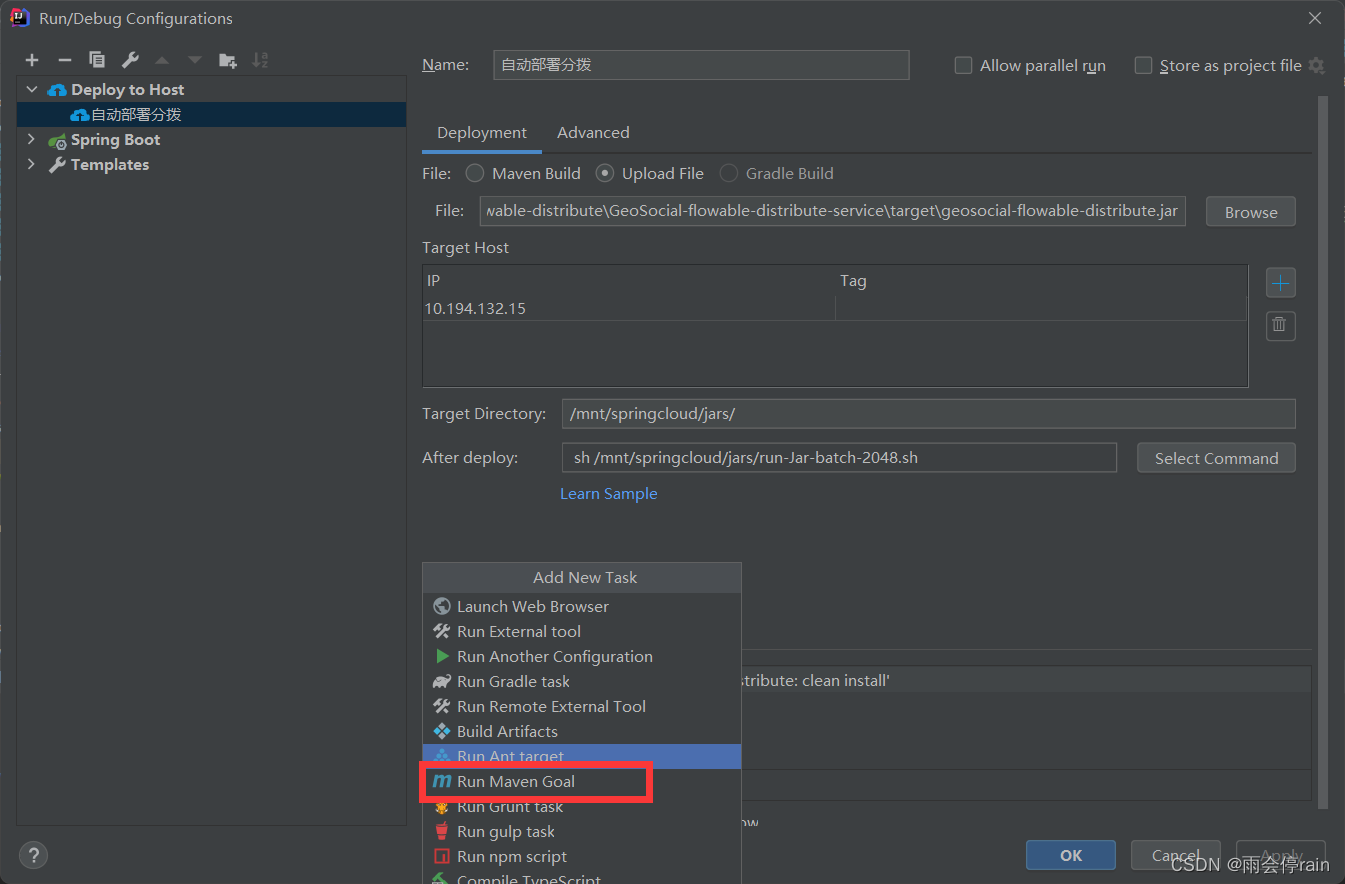1345x884 pixels.
Task: Click the Name input field
Action: [x=701, y=65]
